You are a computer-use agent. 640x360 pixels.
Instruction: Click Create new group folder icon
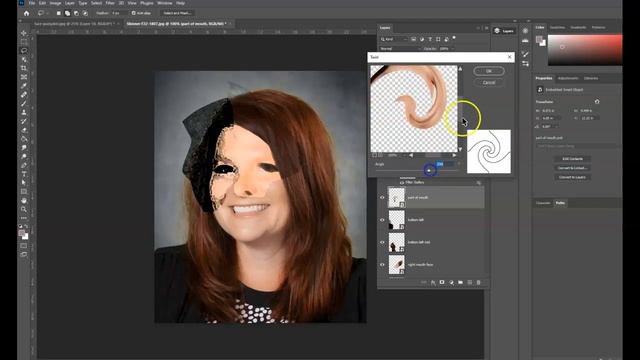tap(460, 282)
